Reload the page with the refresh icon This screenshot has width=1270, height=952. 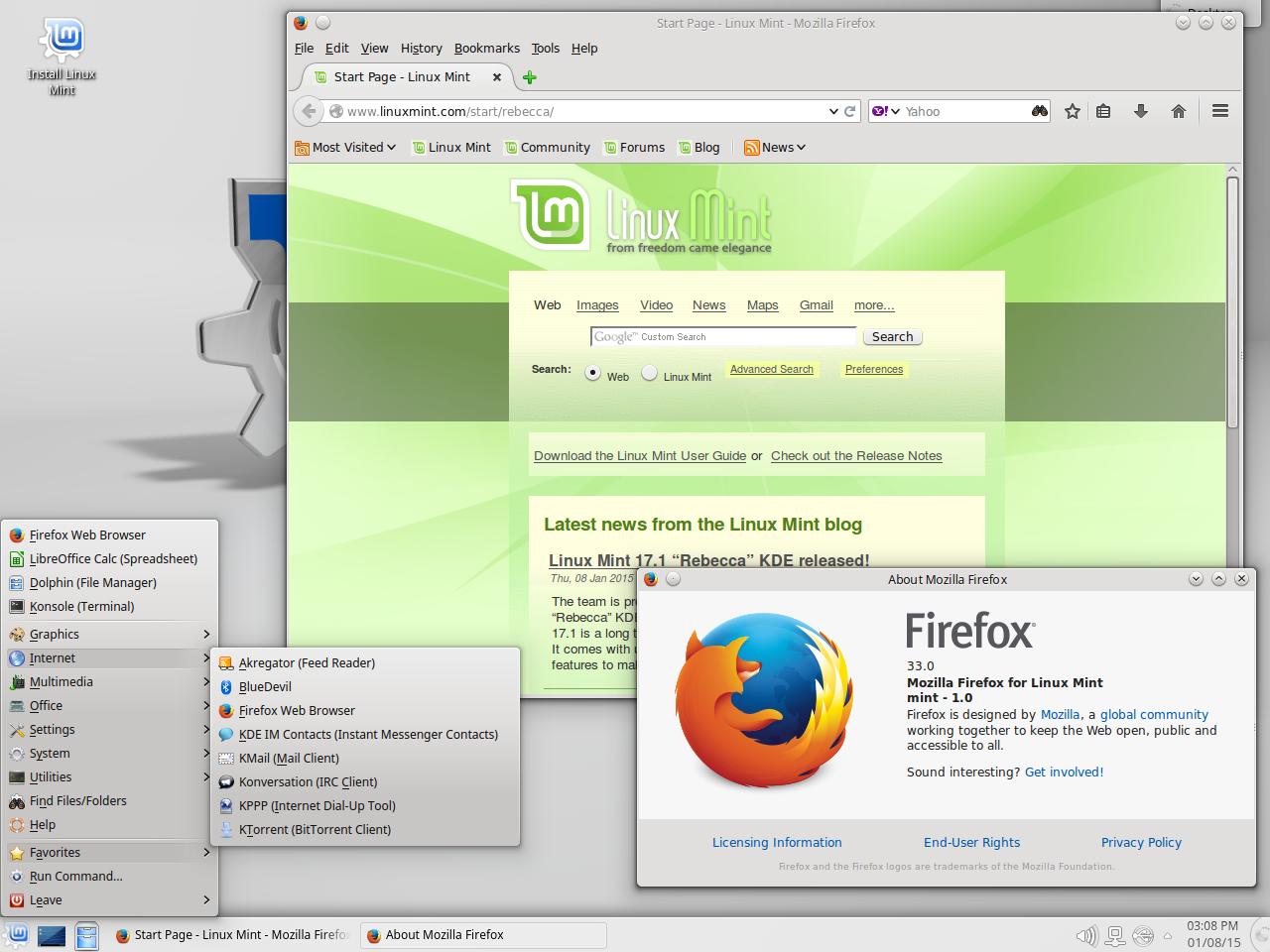850,111
